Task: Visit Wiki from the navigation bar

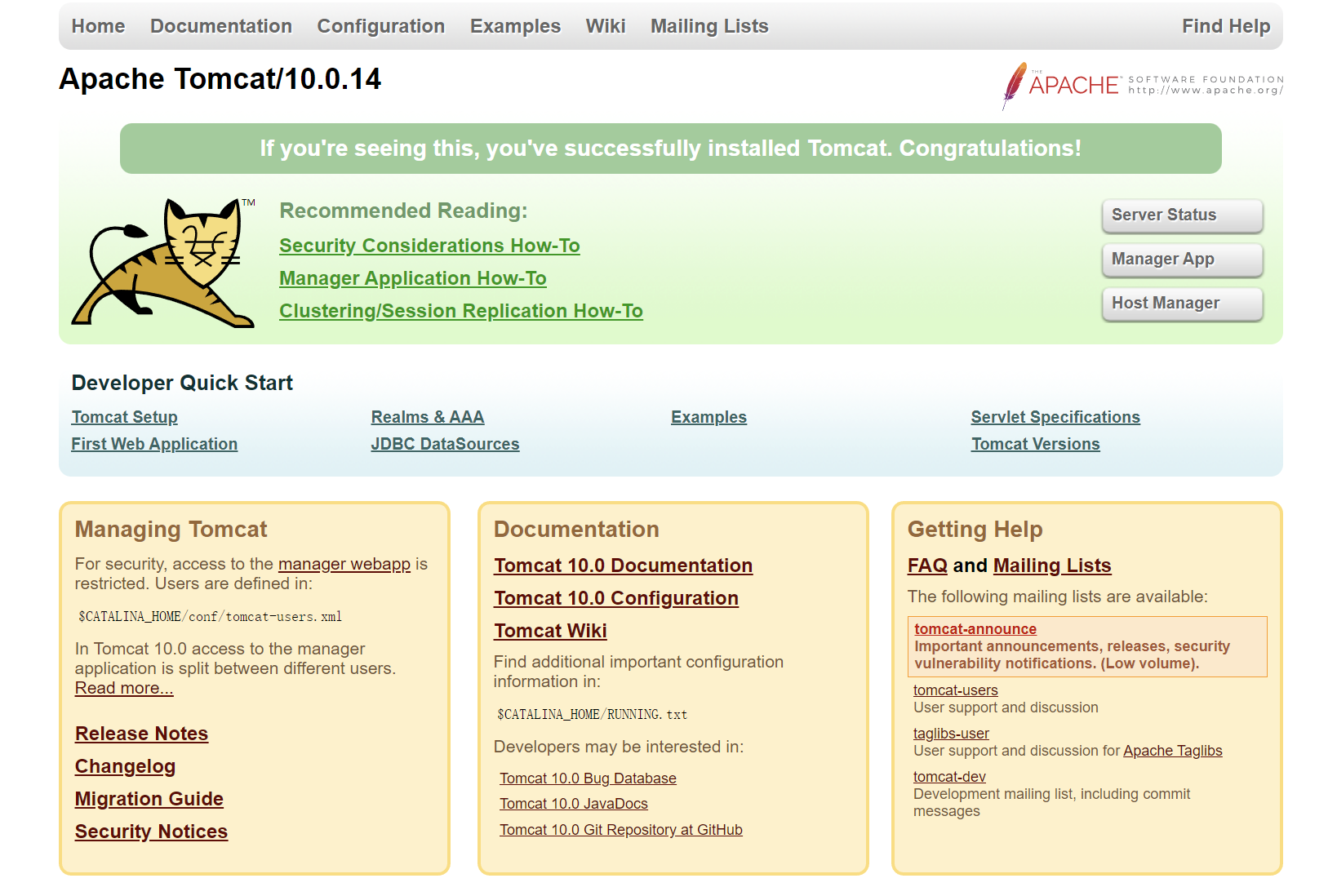Action: point(606,26)
